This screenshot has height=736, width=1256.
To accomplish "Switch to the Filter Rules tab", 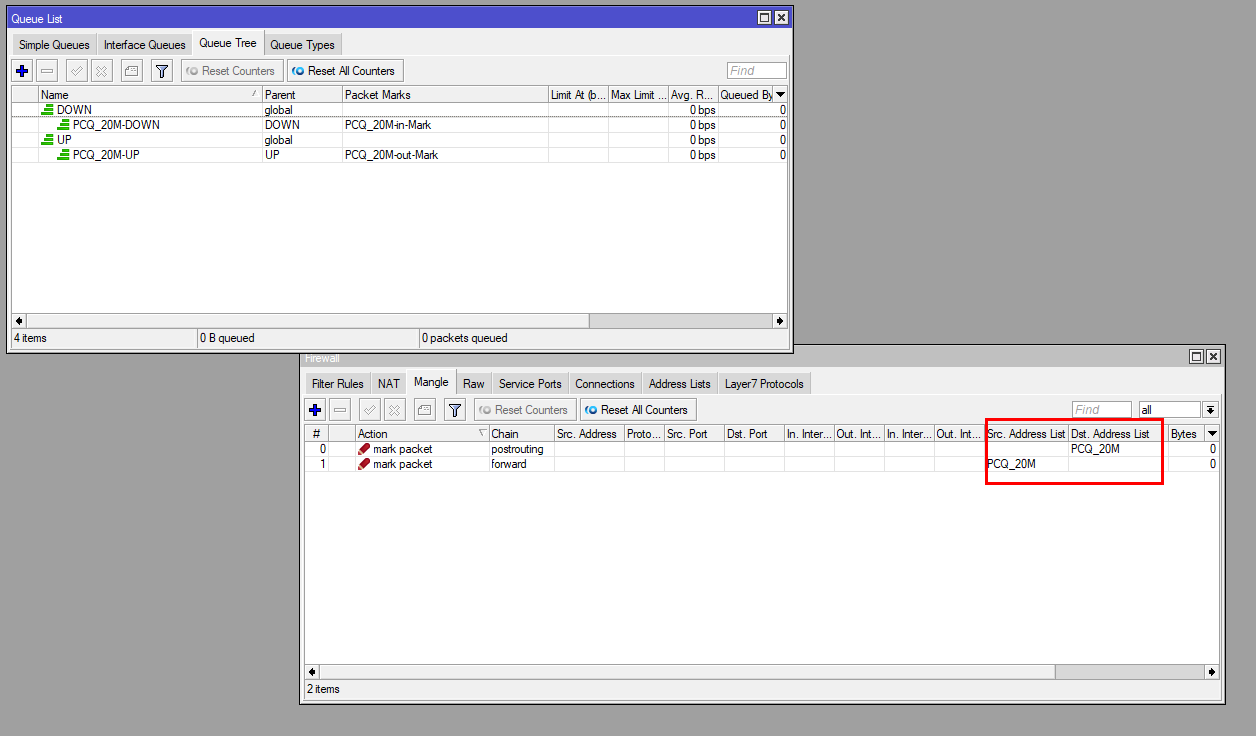I will 337,384.
